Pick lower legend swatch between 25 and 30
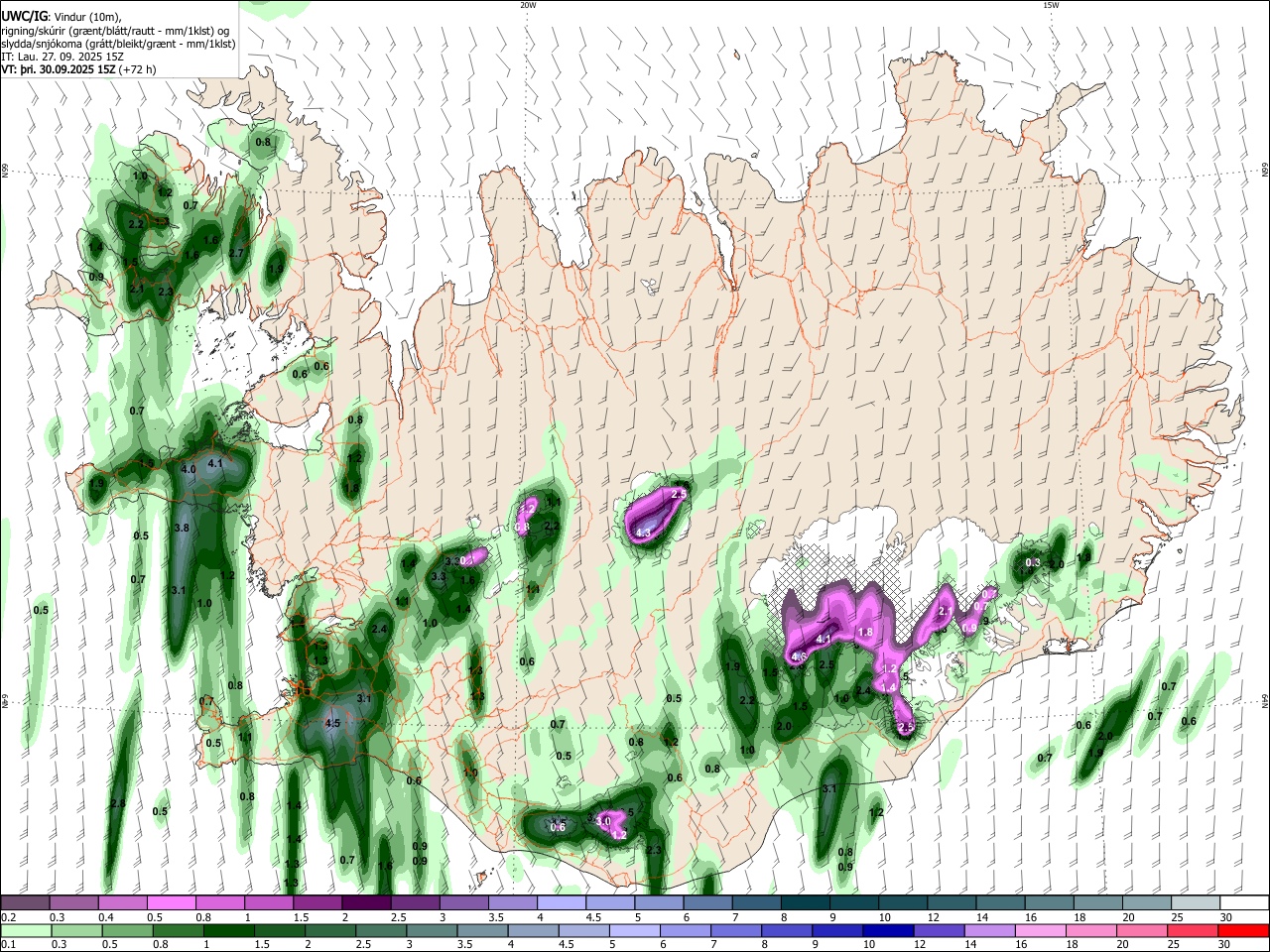 click(1196, 930)
